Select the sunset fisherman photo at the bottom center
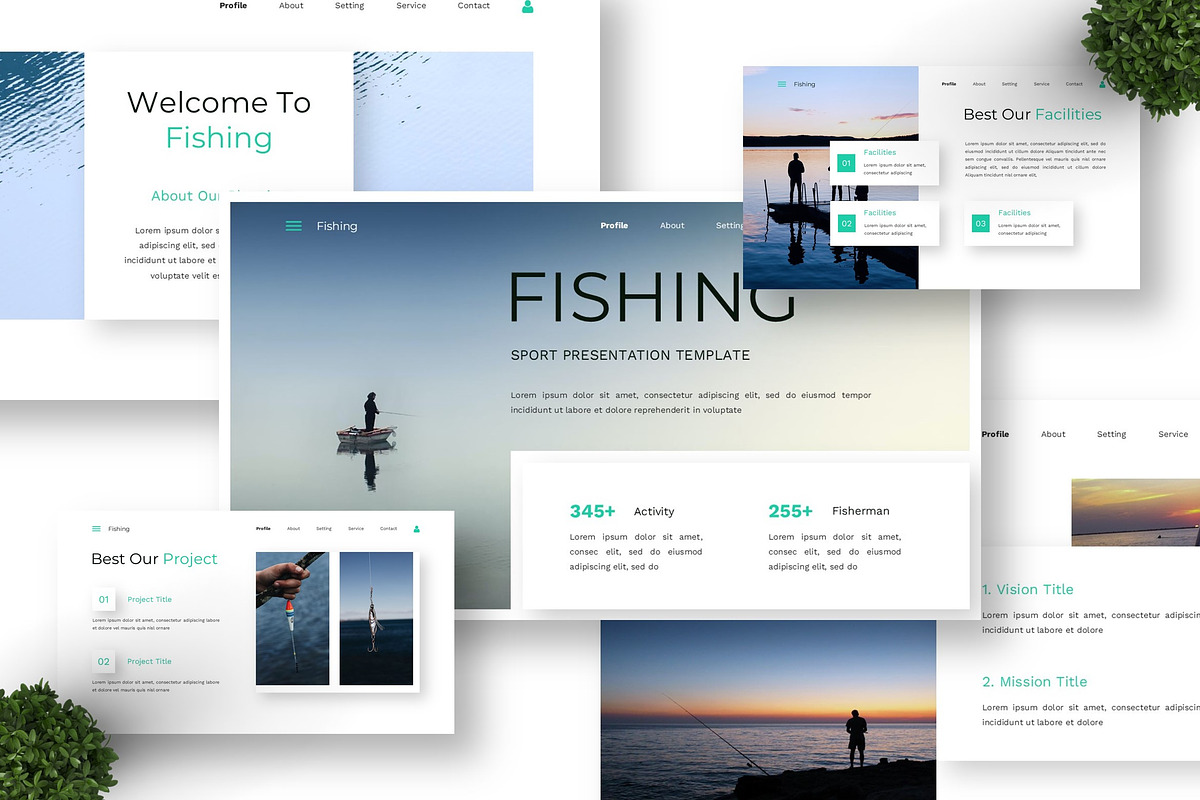 (x=768, y=710)
